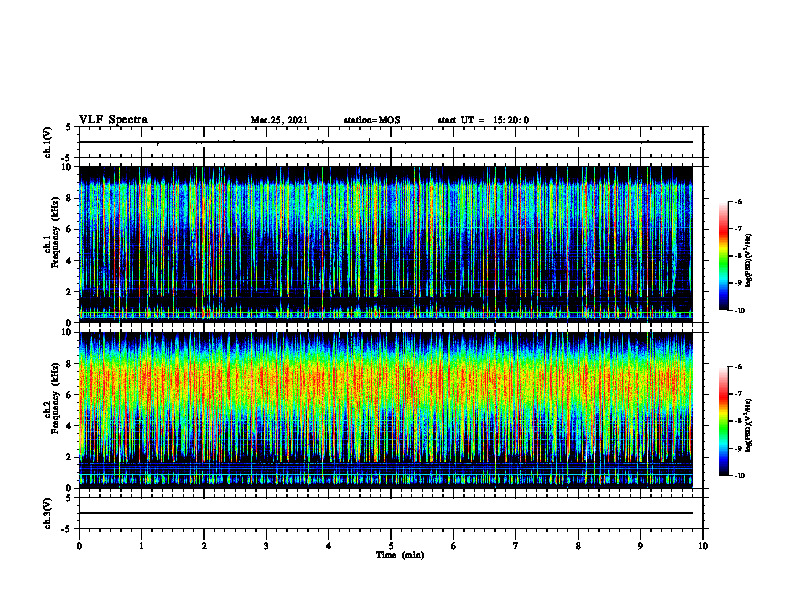Click the "ch.1(V)" vertical axis label

[x=47, y=142]
